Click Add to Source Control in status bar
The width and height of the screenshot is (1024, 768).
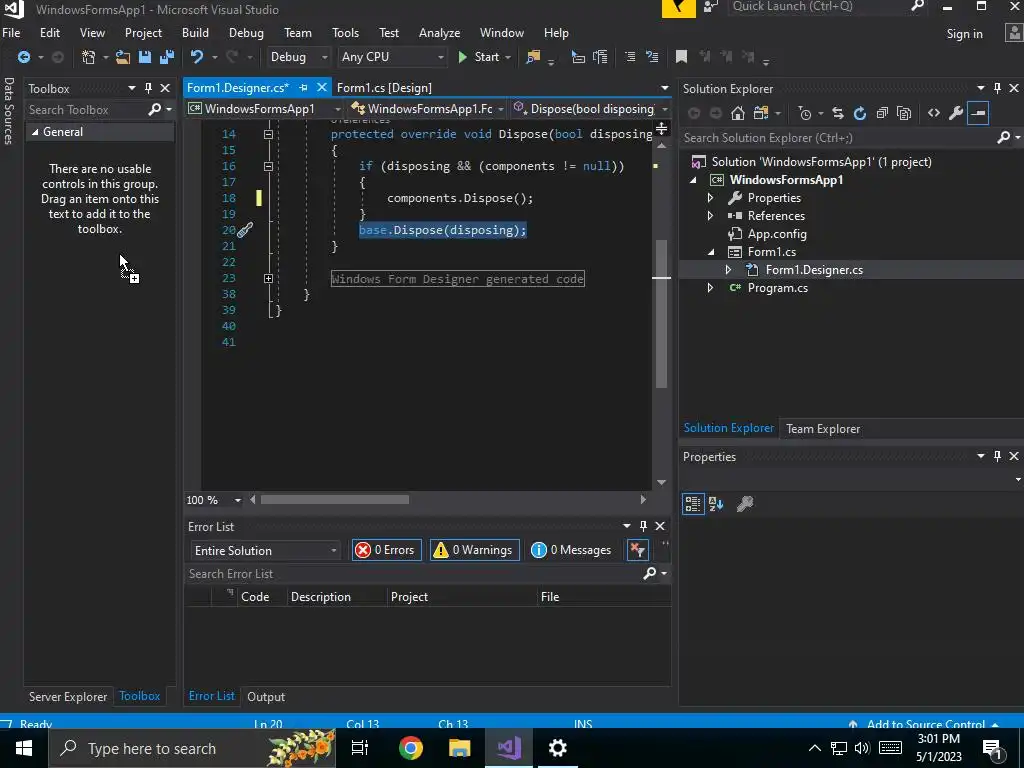point(926,724)
